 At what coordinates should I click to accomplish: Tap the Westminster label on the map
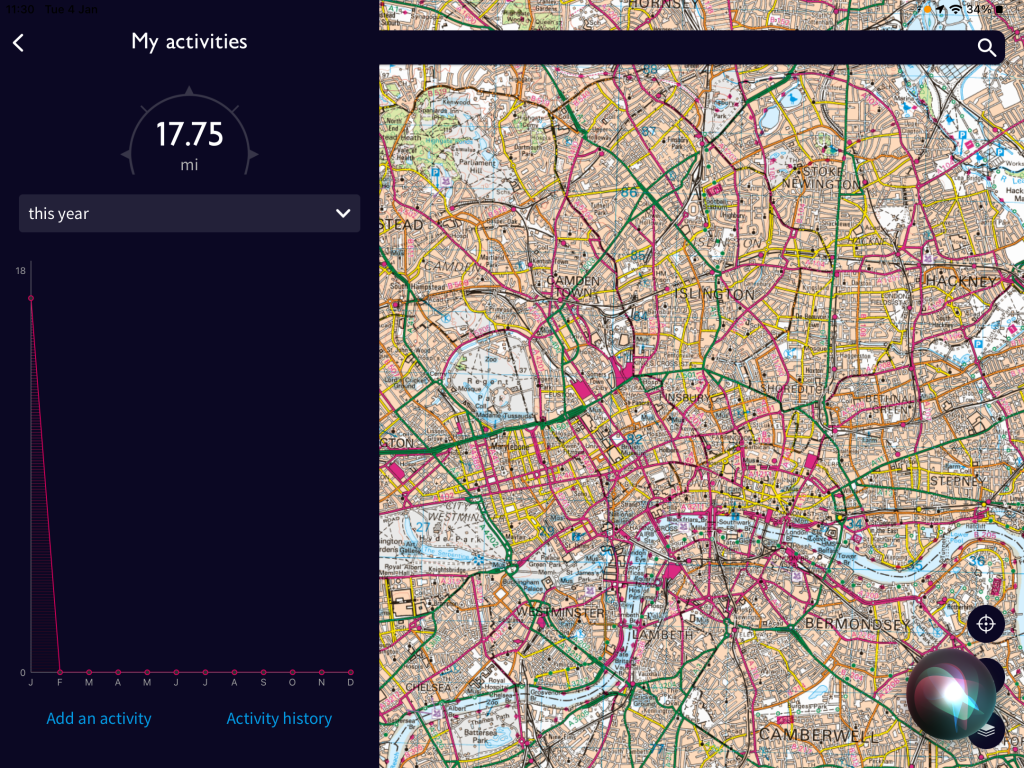tap(559, 612)
